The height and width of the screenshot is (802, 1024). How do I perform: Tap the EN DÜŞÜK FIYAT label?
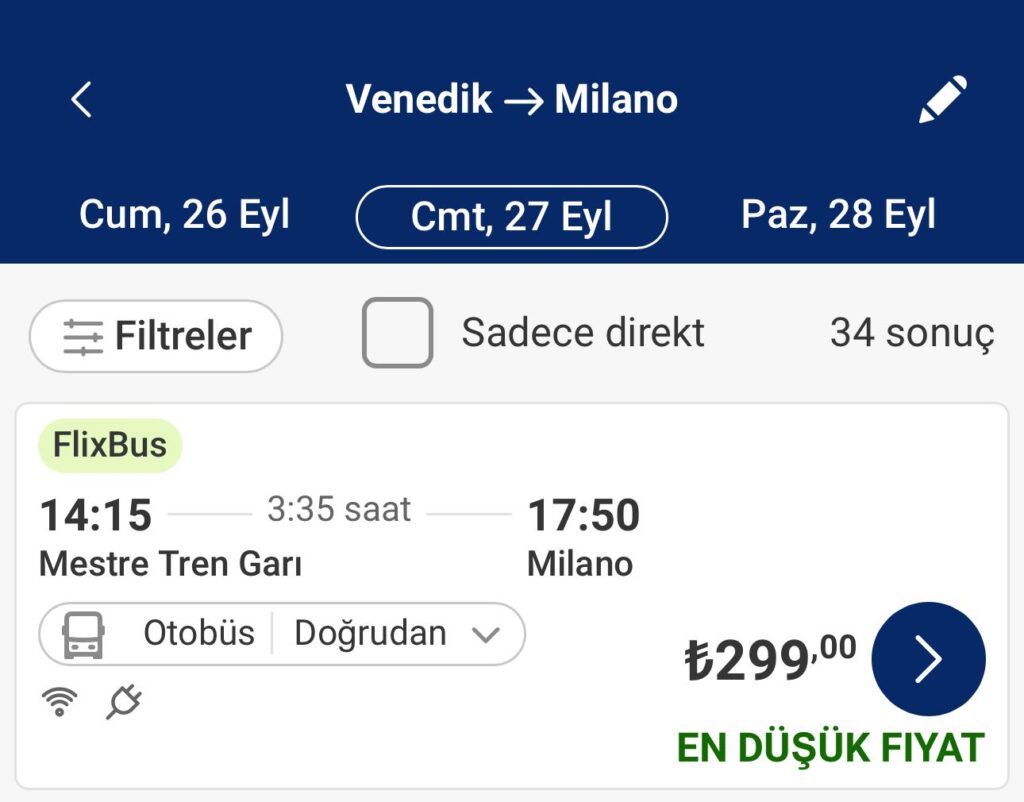[830, 748]
